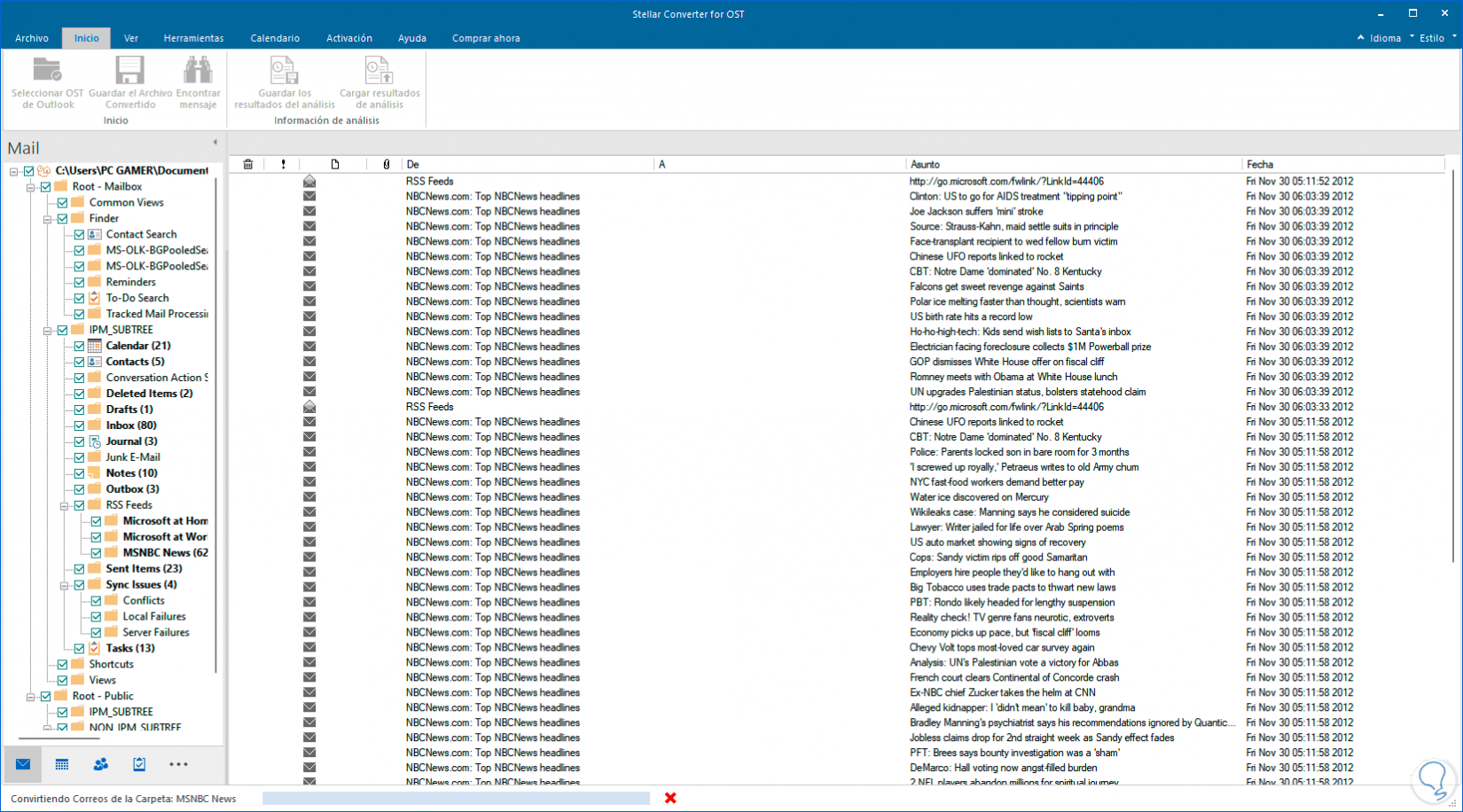Toggle the Drafts (1) checkbox
The width and height of the screenshot is (1463, 812).
coord(79,410)
